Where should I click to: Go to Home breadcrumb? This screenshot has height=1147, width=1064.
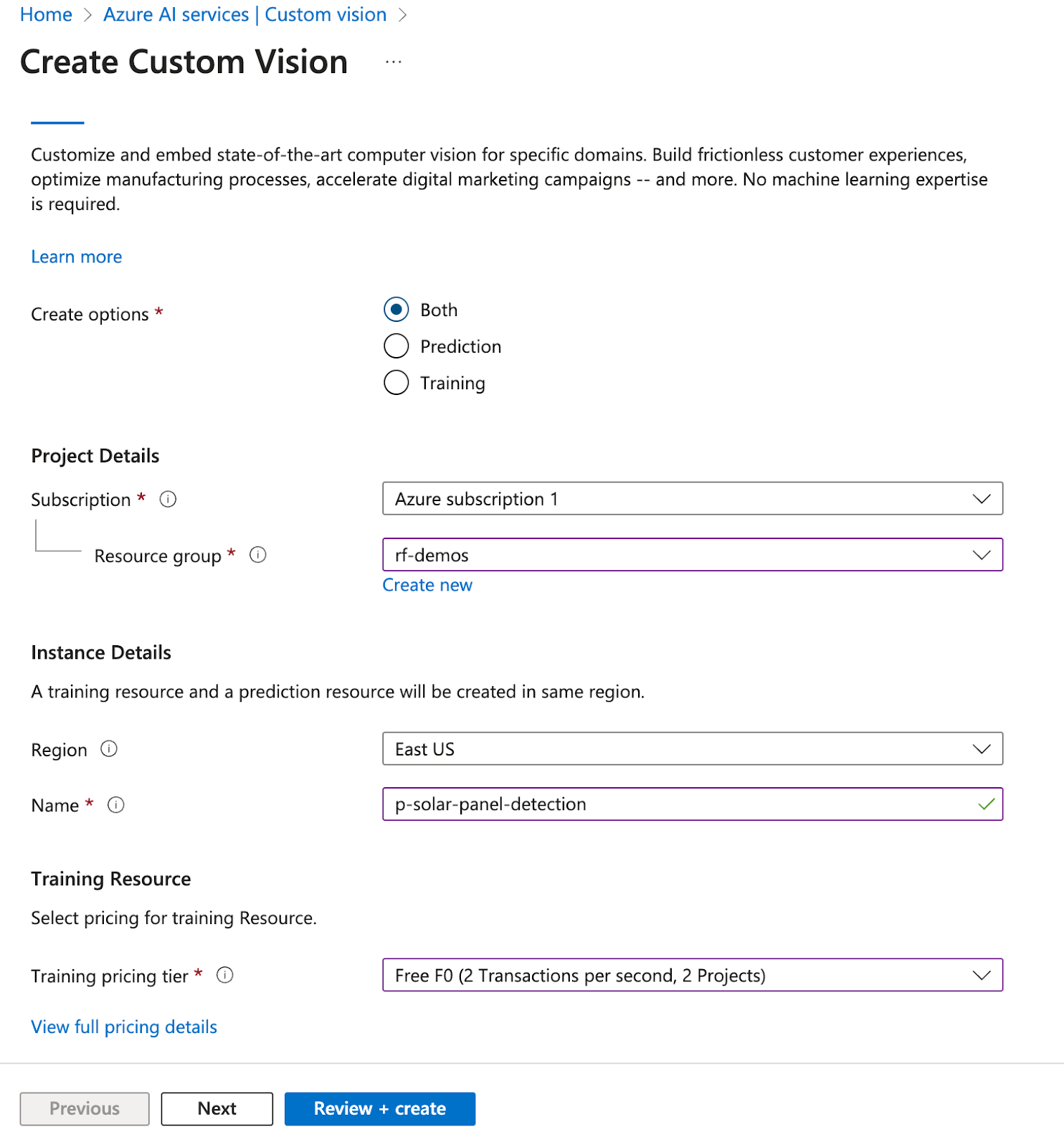tap(46, 15)
